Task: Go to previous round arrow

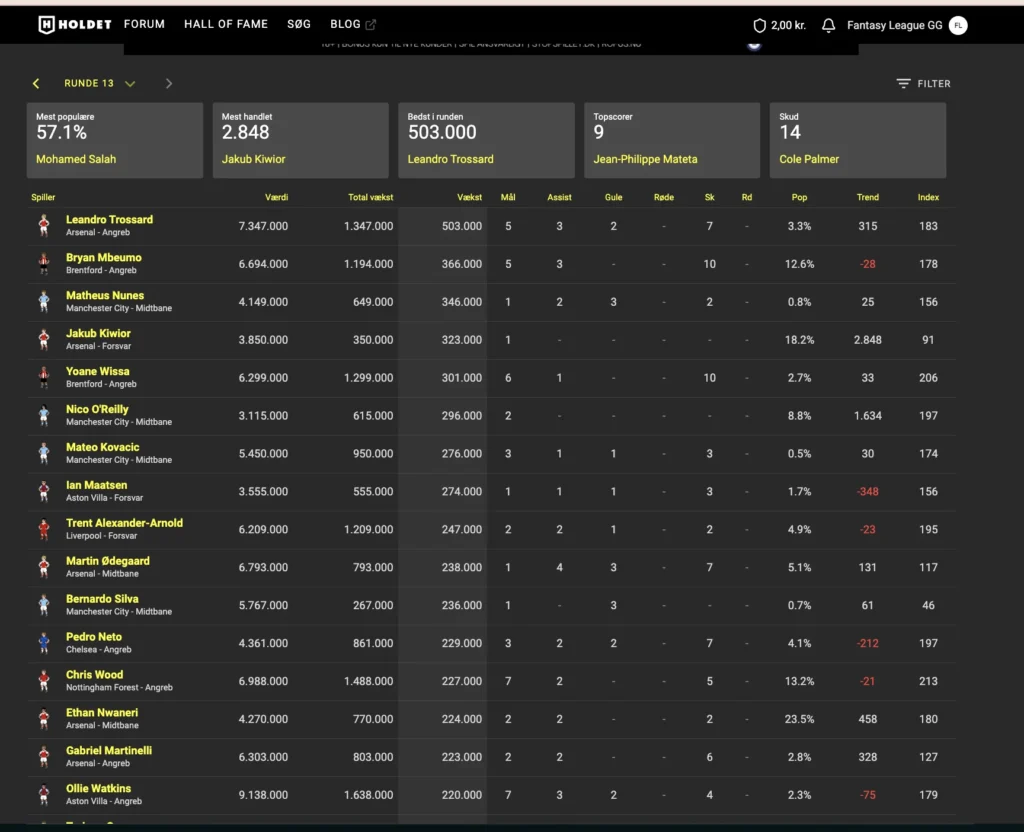Action: [36, 84]
